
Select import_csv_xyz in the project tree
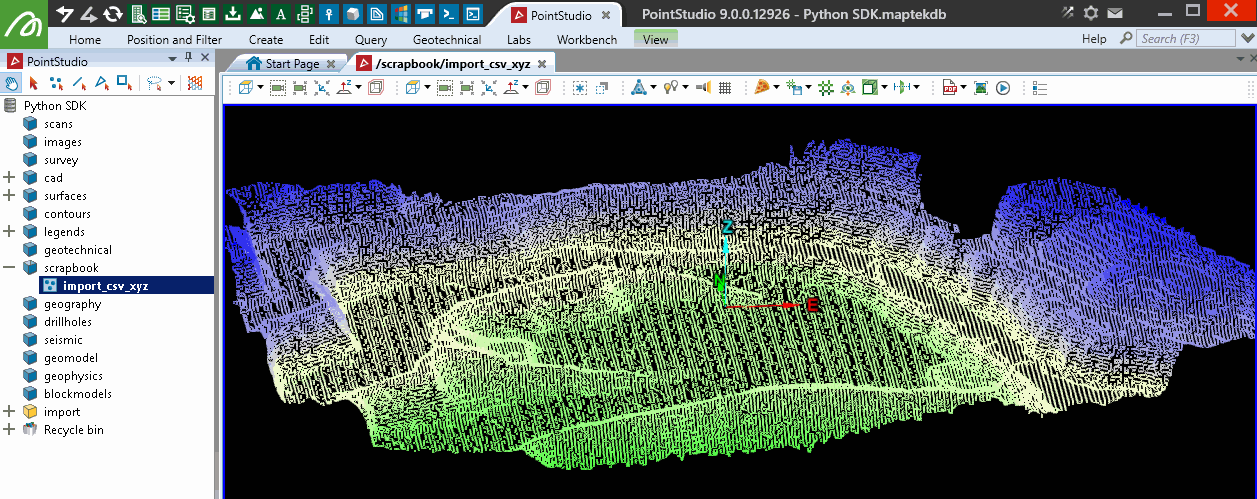coord(105,286)
